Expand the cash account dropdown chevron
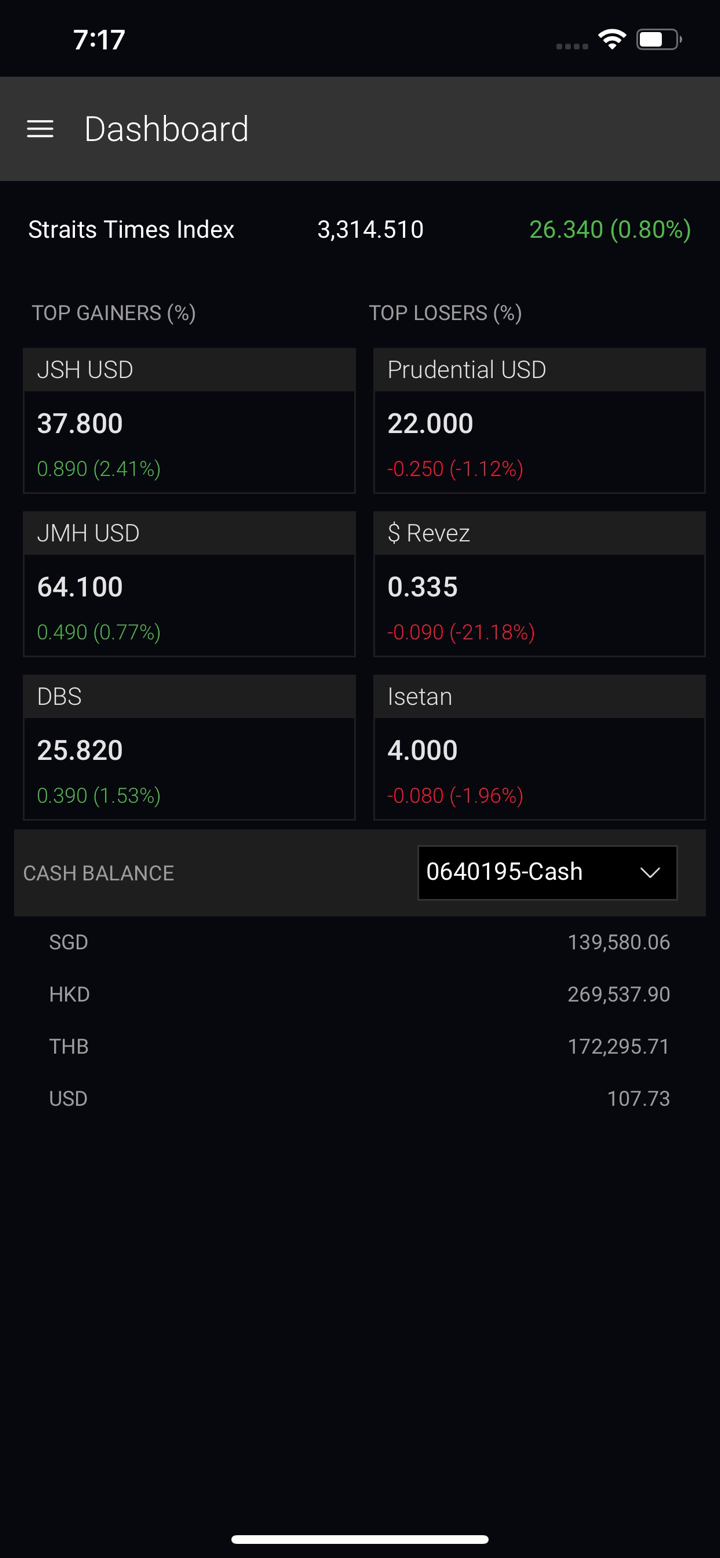 (650, 872)
